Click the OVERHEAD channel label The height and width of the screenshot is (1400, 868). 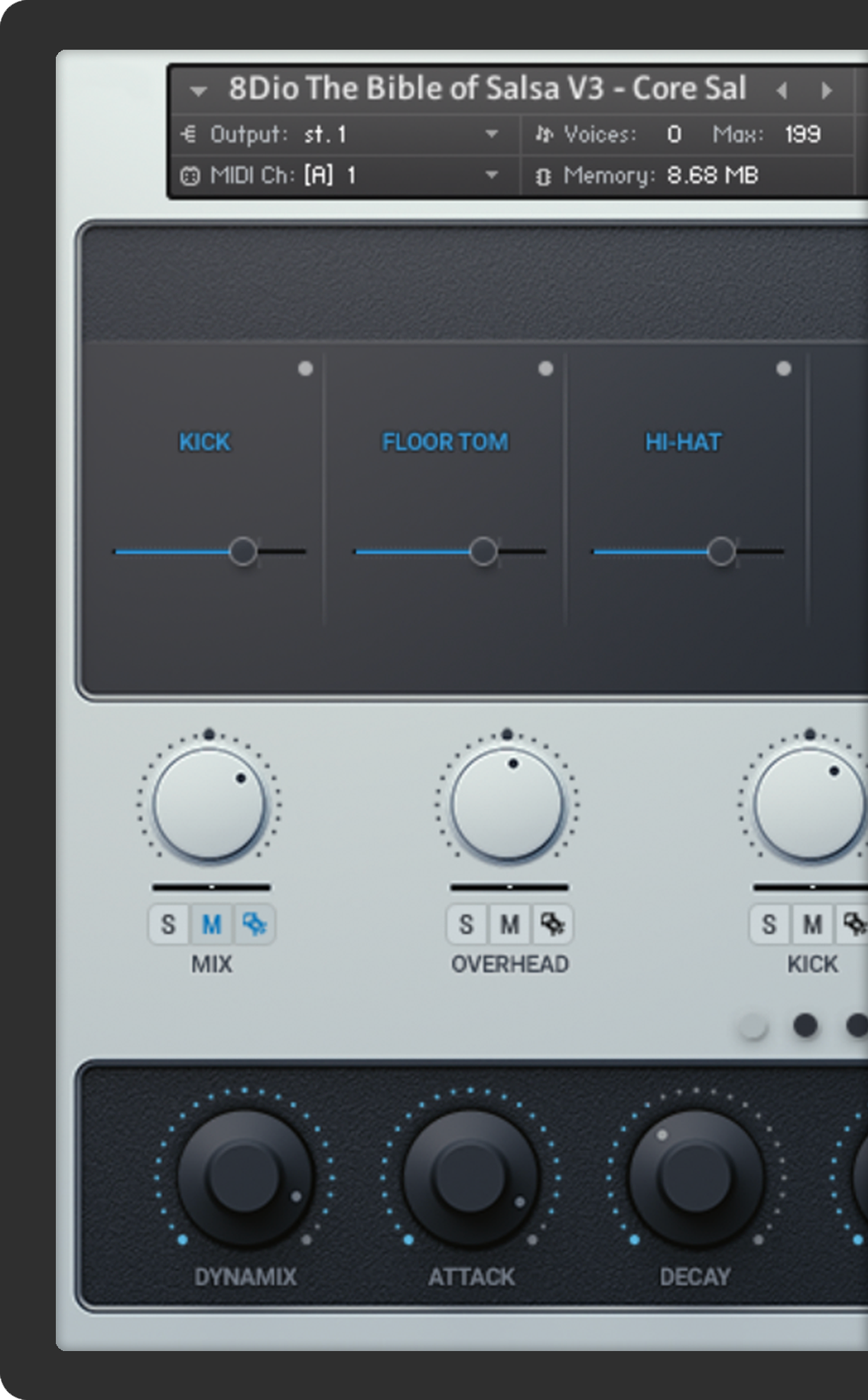pos(510,964)
